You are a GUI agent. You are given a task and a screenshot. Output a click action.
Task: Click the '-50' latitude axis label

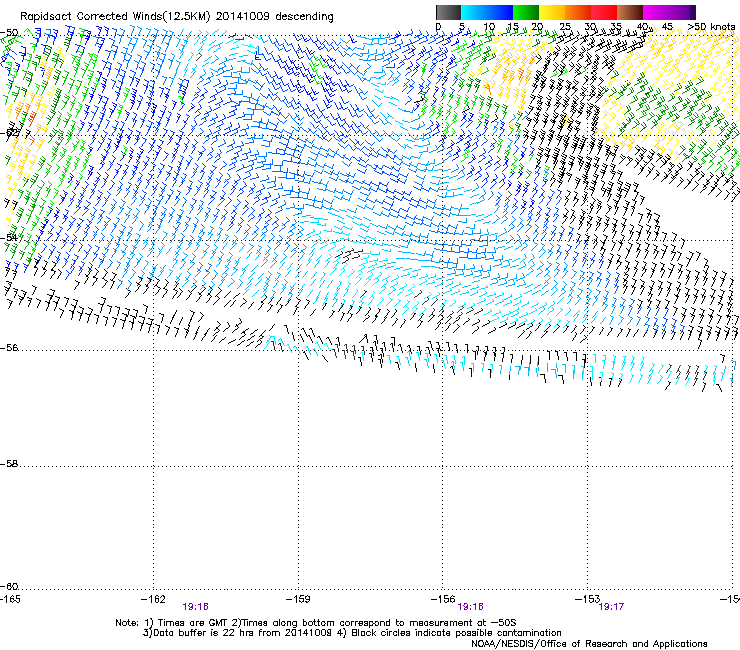tap(9, 33)
